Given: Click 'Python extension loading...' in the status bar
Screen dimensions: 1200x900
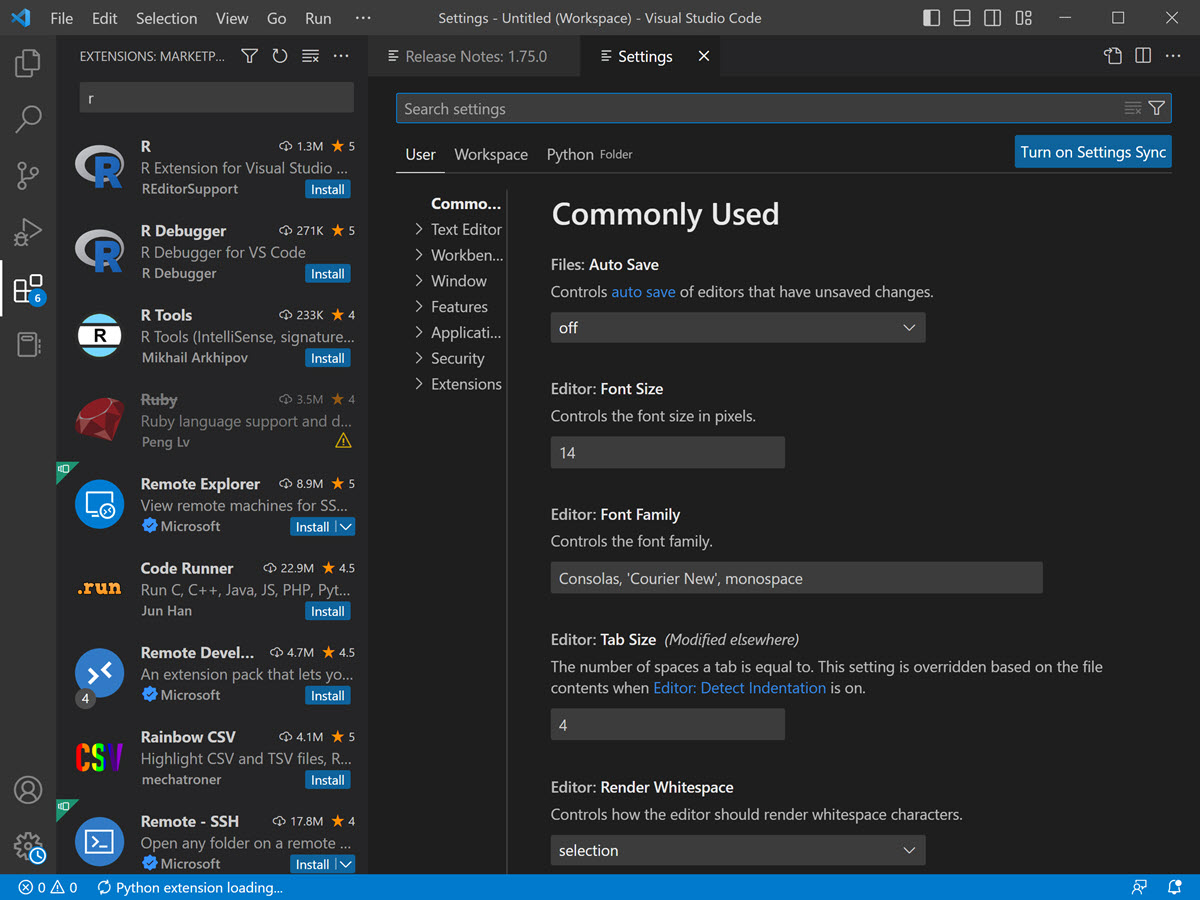Looking at the screenshot, I should coord(190,888).
